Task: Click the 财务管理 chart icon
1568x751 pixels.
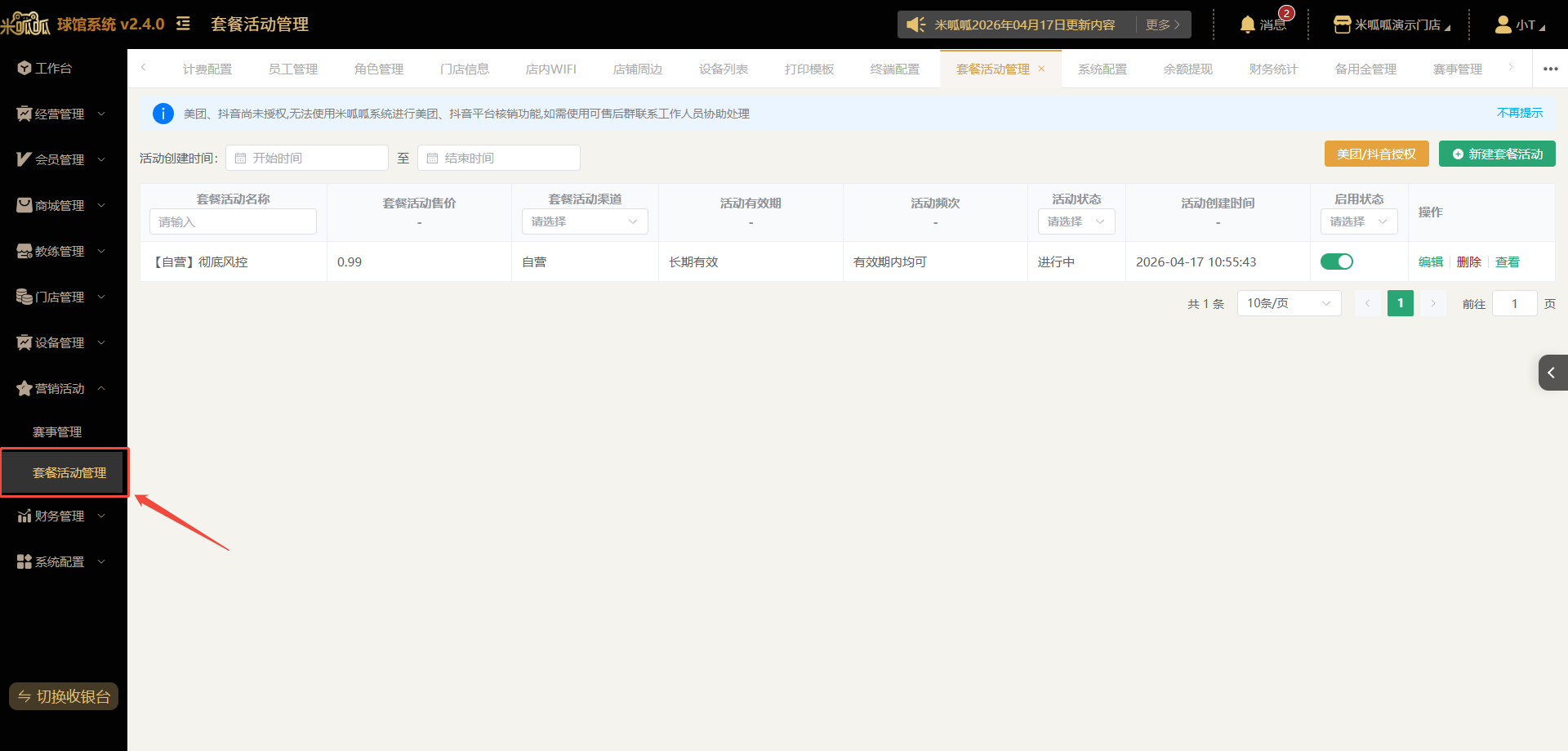Action: 24,516
